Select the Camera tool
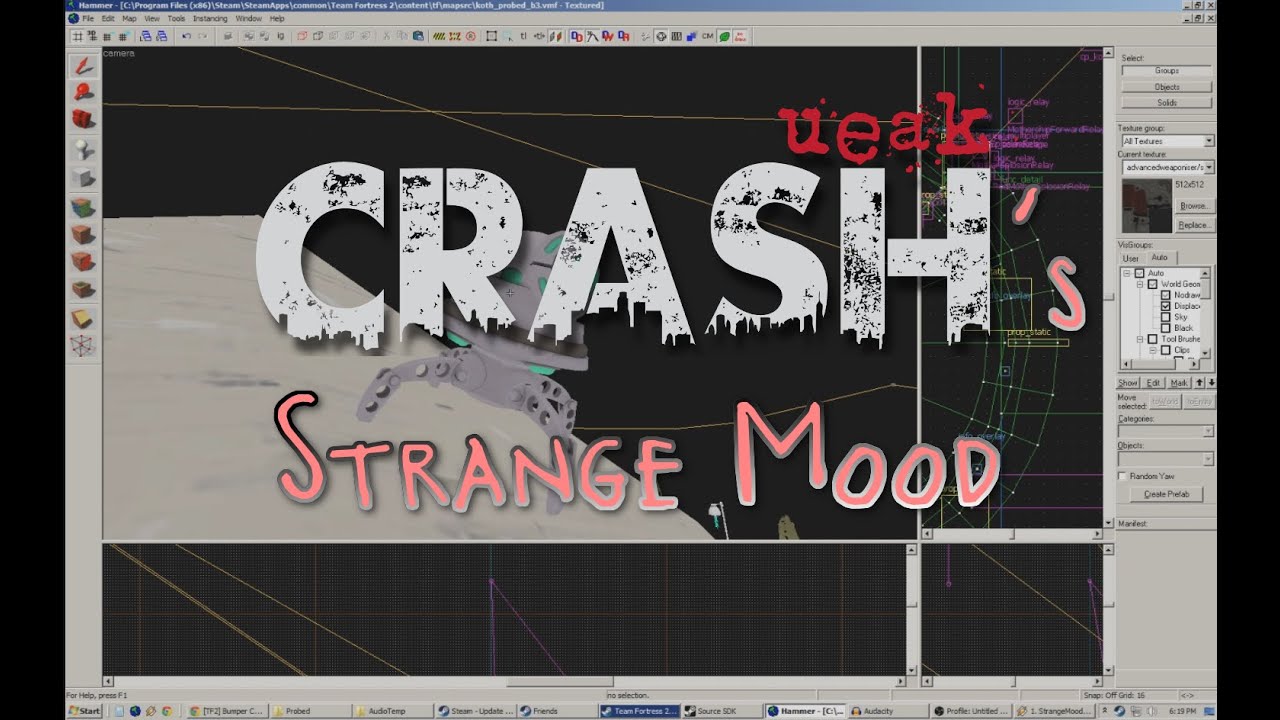This screenshot has width=1280, height=720. coord(82,119)
